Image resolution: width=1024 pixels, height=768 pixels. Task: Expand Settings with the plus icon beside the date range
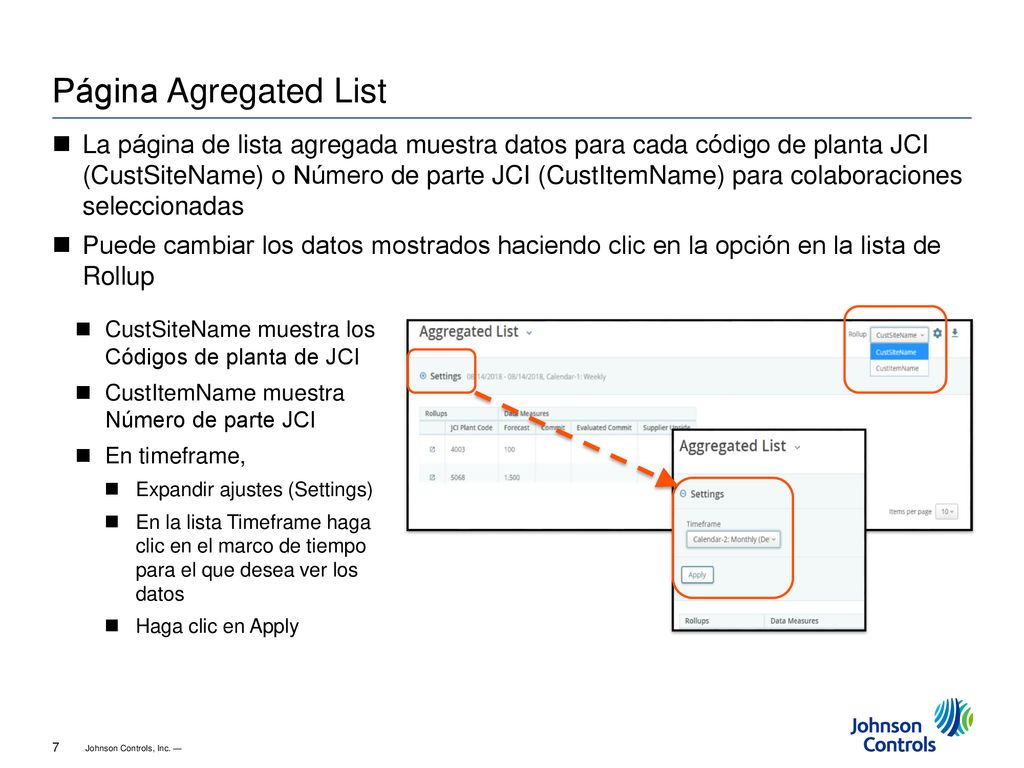(423, 376)
